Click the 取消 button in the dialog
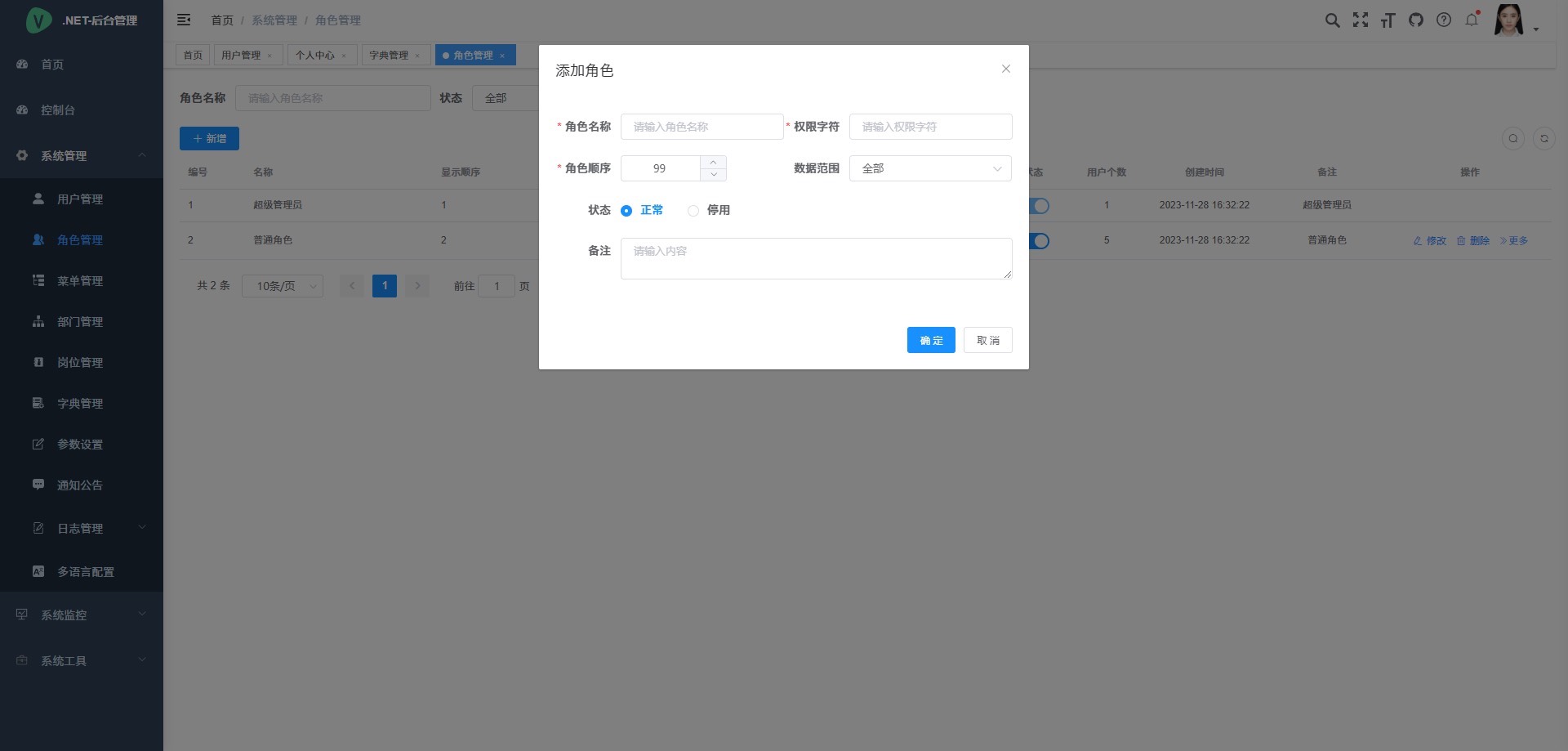The width and height of the screenshot is (1568, 751). tap(988, 340)
